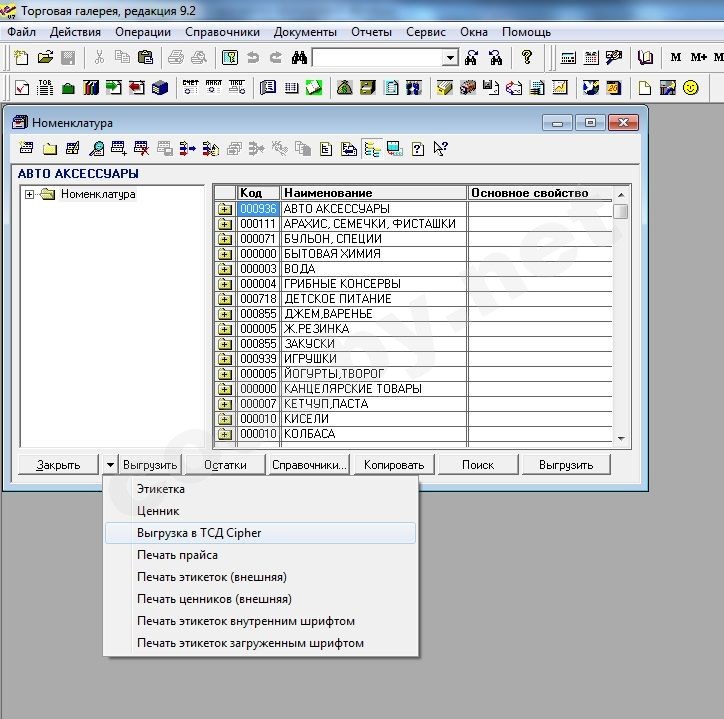Click the binoculars Find icon
This screenshot has height=719, width=724.
(299, 58)
